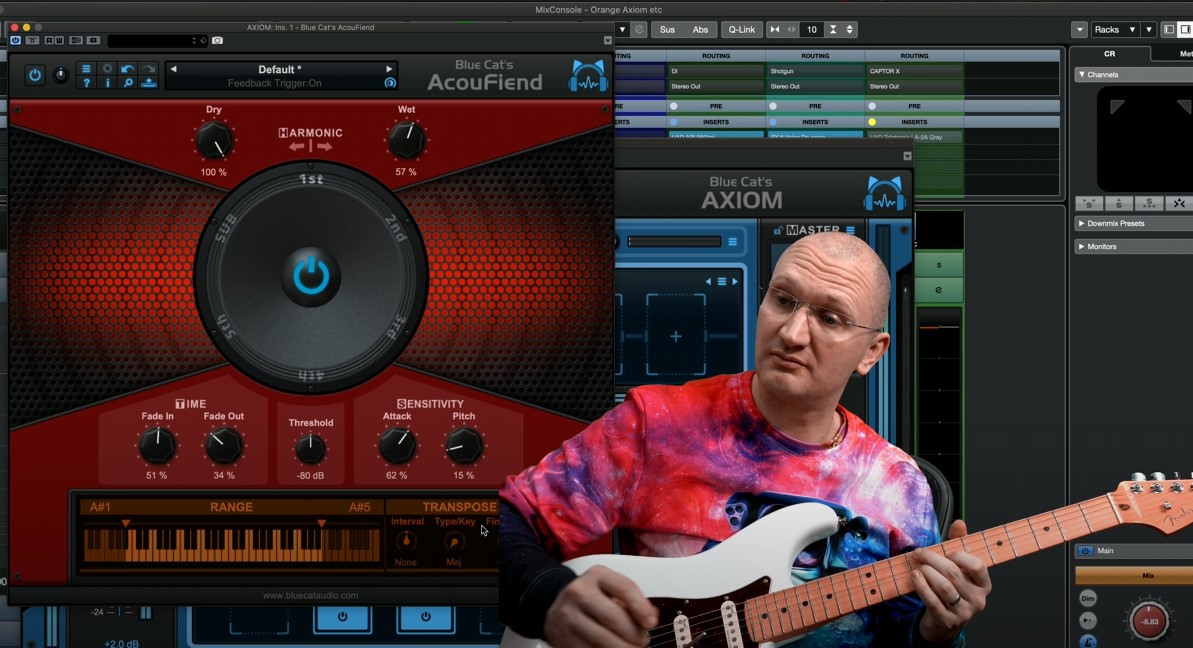Click the Transpose Type/Key knob

pyautogui.click(x=454, y=542)
